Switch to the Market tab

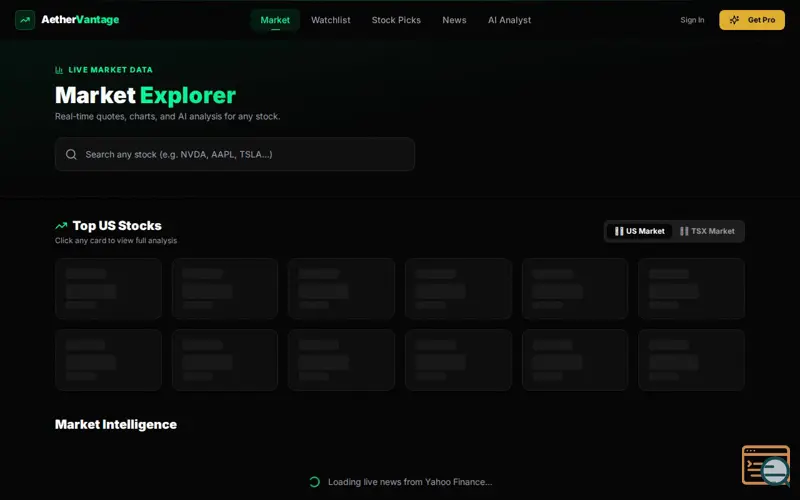click(275, 20)
